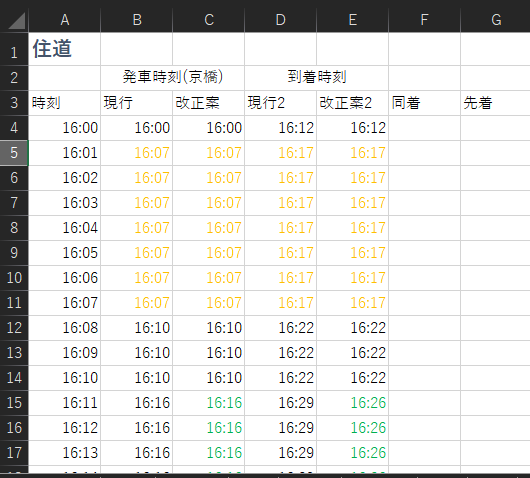
Task: Click the select-all corner triangle
Action: [x=16, y=20]
